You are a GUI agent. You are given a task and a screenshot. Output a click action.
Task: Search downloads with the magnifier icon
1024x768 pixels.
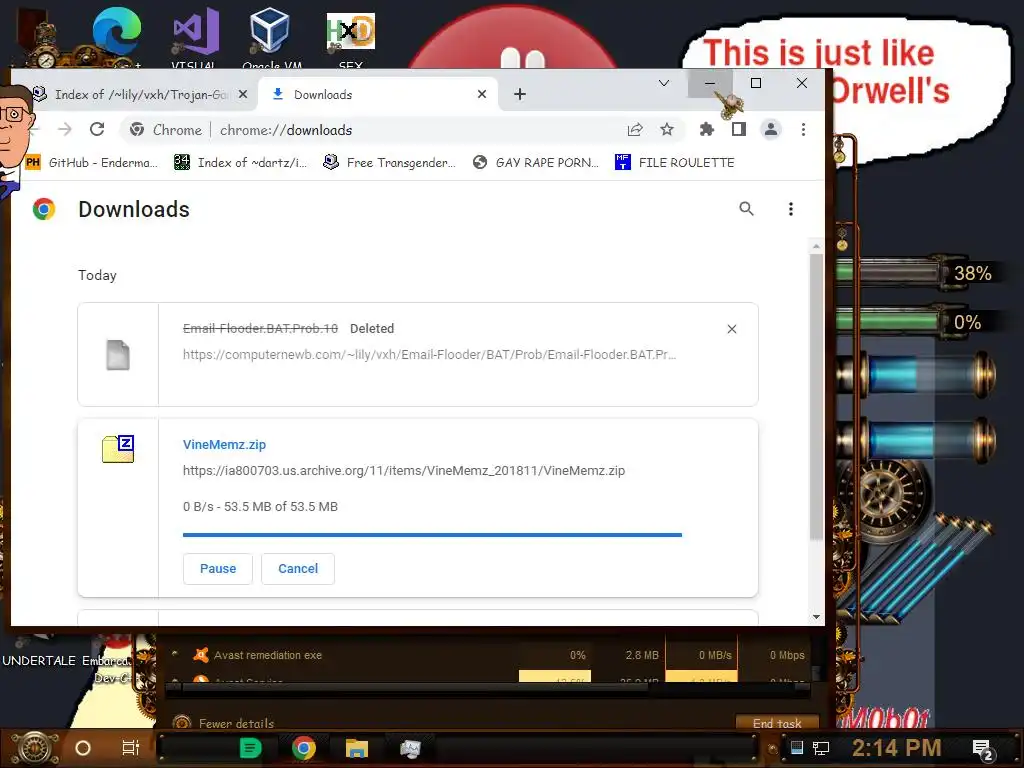[x=746, y=209]
